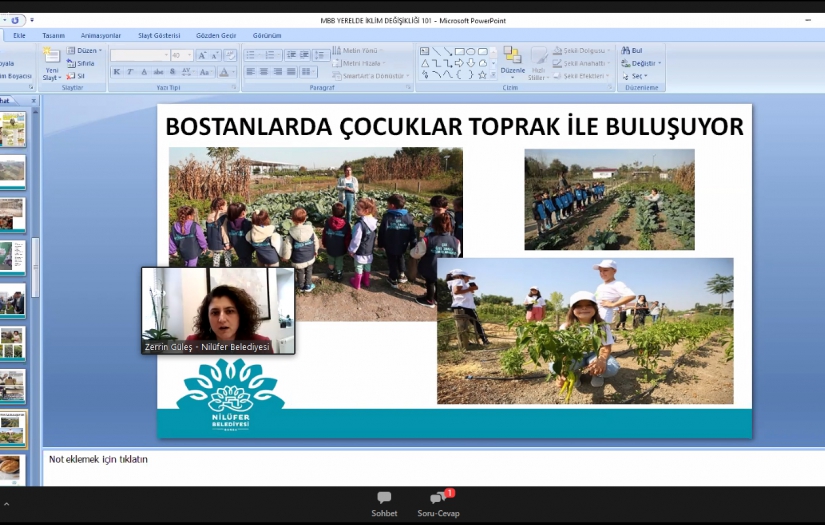Open Şekil Dolgusu shape fill
This screenshot has height=525, width=825.
581,51
